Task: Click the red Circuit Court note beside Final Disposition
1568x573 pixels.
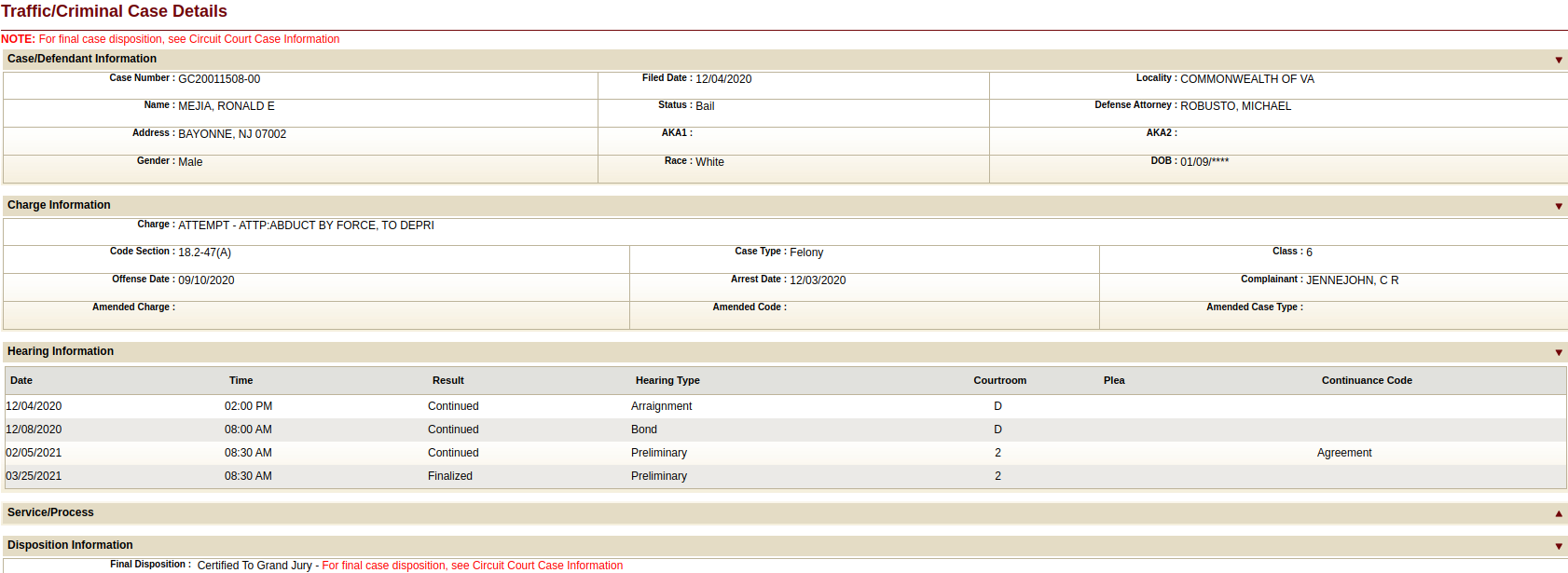Action: 473,566
